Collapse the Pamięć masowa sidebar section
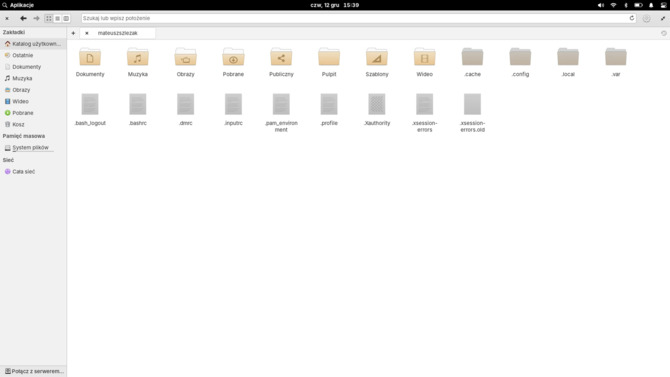This screenshot has height=377, width=670. click(24, 136)
